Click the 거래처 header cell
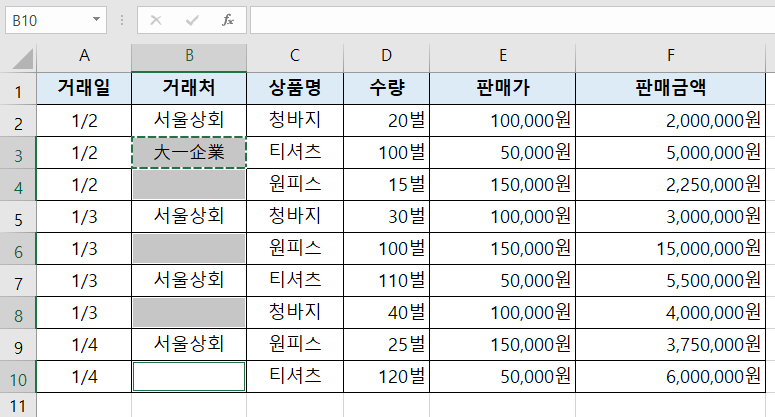This screenshot has height=417, width=775. (189, 88)
